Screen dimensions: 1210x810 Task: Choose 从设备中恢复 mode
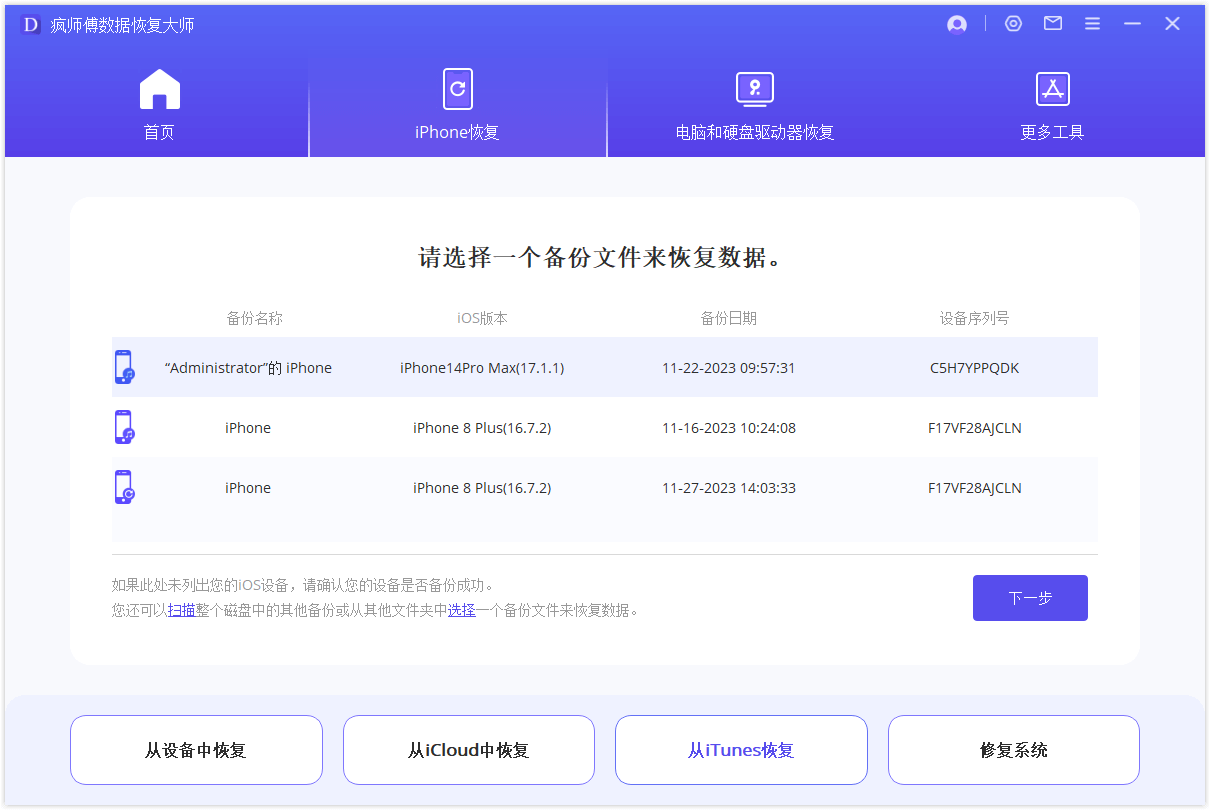(196, 750)
